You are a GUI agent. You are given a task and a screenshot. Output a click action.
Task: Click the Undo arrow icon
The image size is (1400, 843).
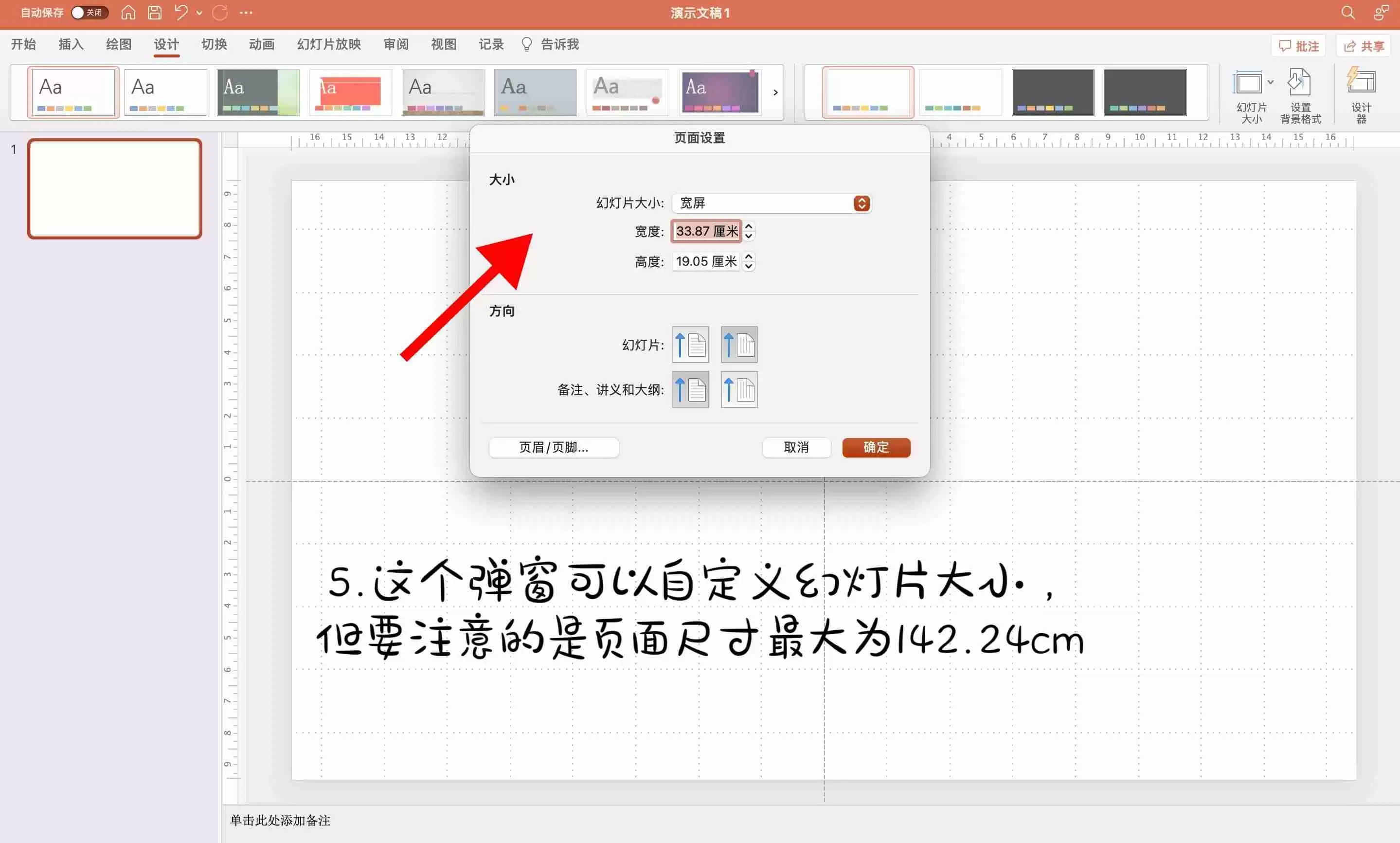(x=180, y=12)
